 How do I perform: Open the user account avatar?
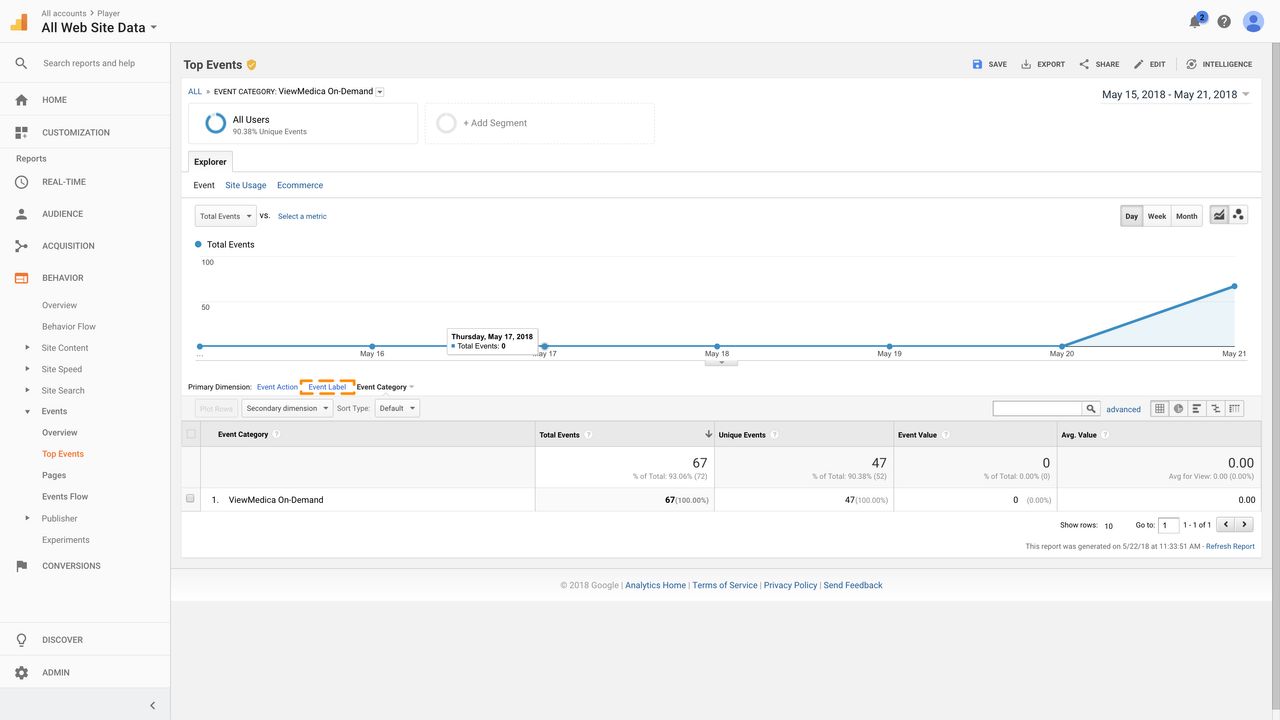coord(1253,22)
